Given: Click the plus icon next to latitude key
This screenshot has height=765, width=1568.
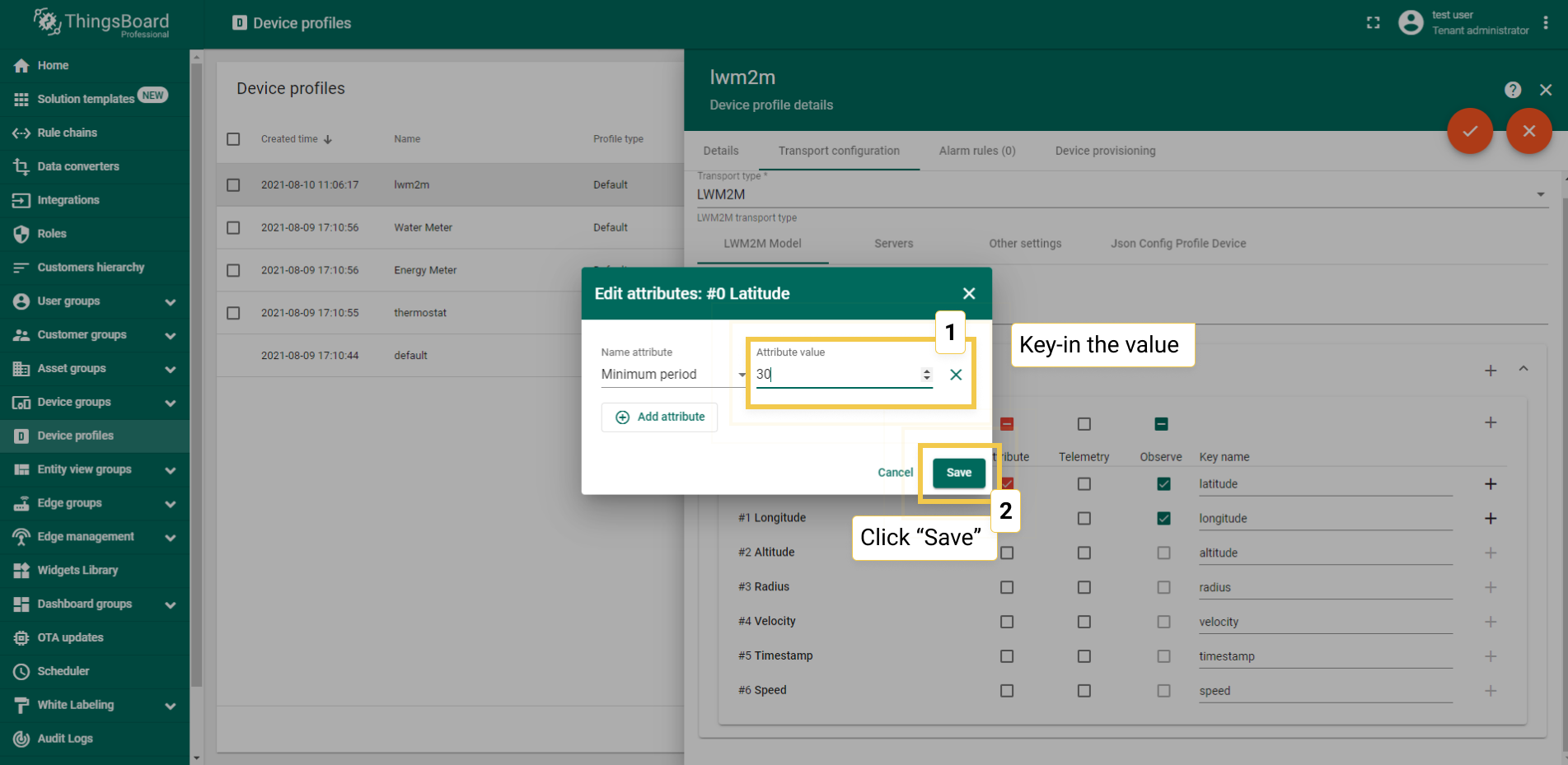Looking at the screenshot, I should point(1490,484).
